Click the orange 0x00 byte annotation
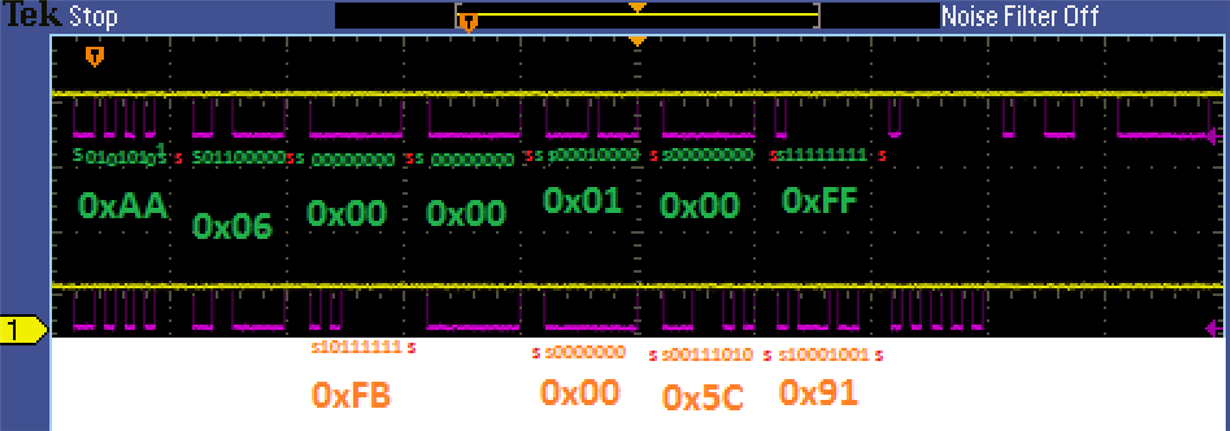 pyautogui.click(x=580, y=391)
